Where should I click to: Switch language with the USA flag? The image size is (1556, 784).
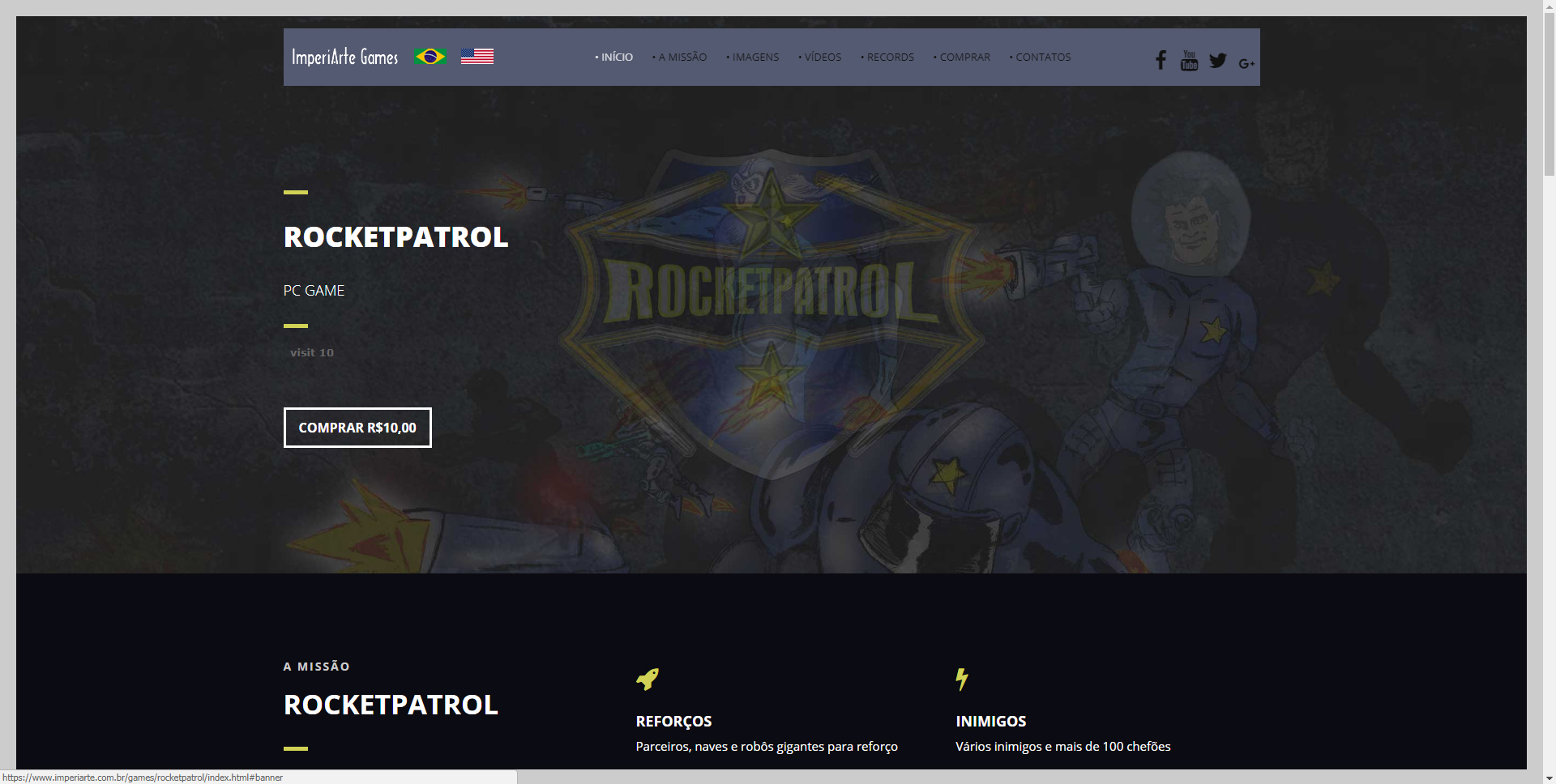pyautogui.click(x=477, y=57)
